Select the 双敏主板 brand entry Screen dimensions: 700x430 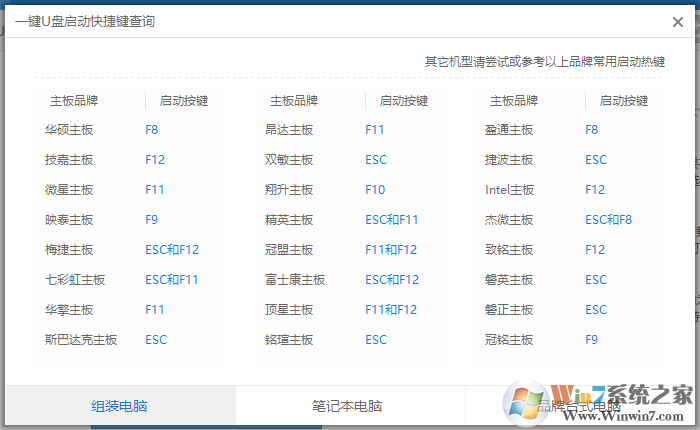(289, 160)
